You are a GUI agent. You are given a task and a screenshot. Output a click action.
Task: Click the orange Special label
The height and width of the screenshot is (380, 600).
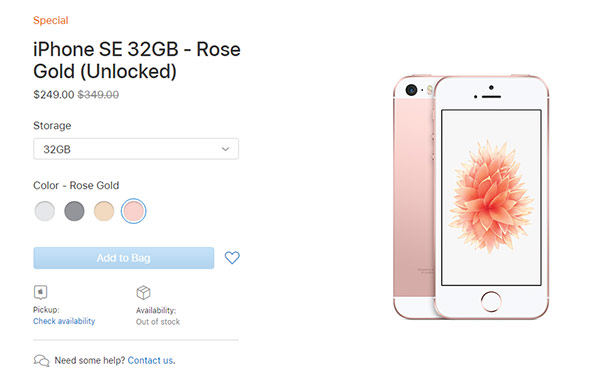click(51, 20)
